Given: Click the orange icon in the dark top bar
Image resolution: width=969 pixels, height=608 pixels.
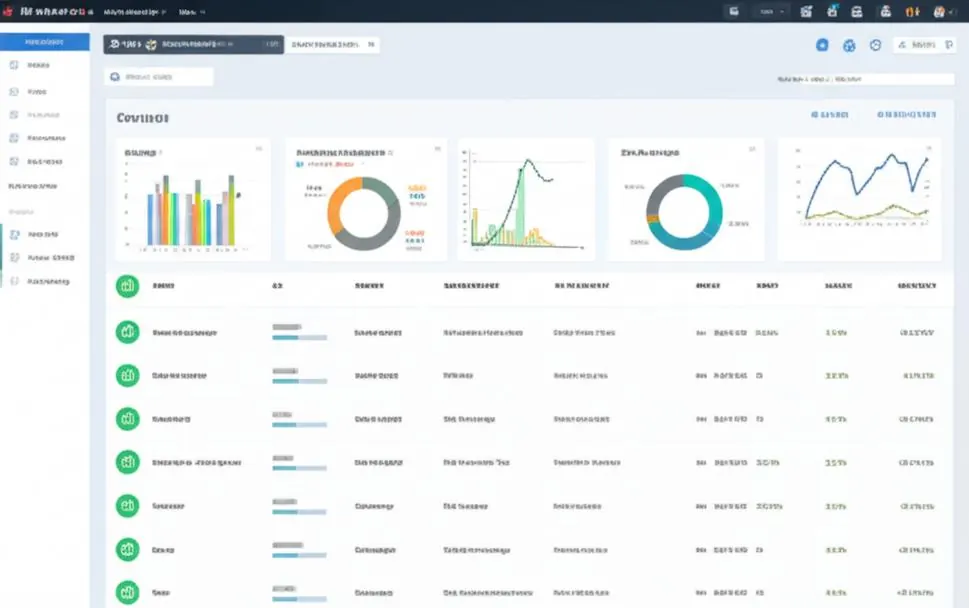Looking at the screenshot, I should [x=912, y=12].
